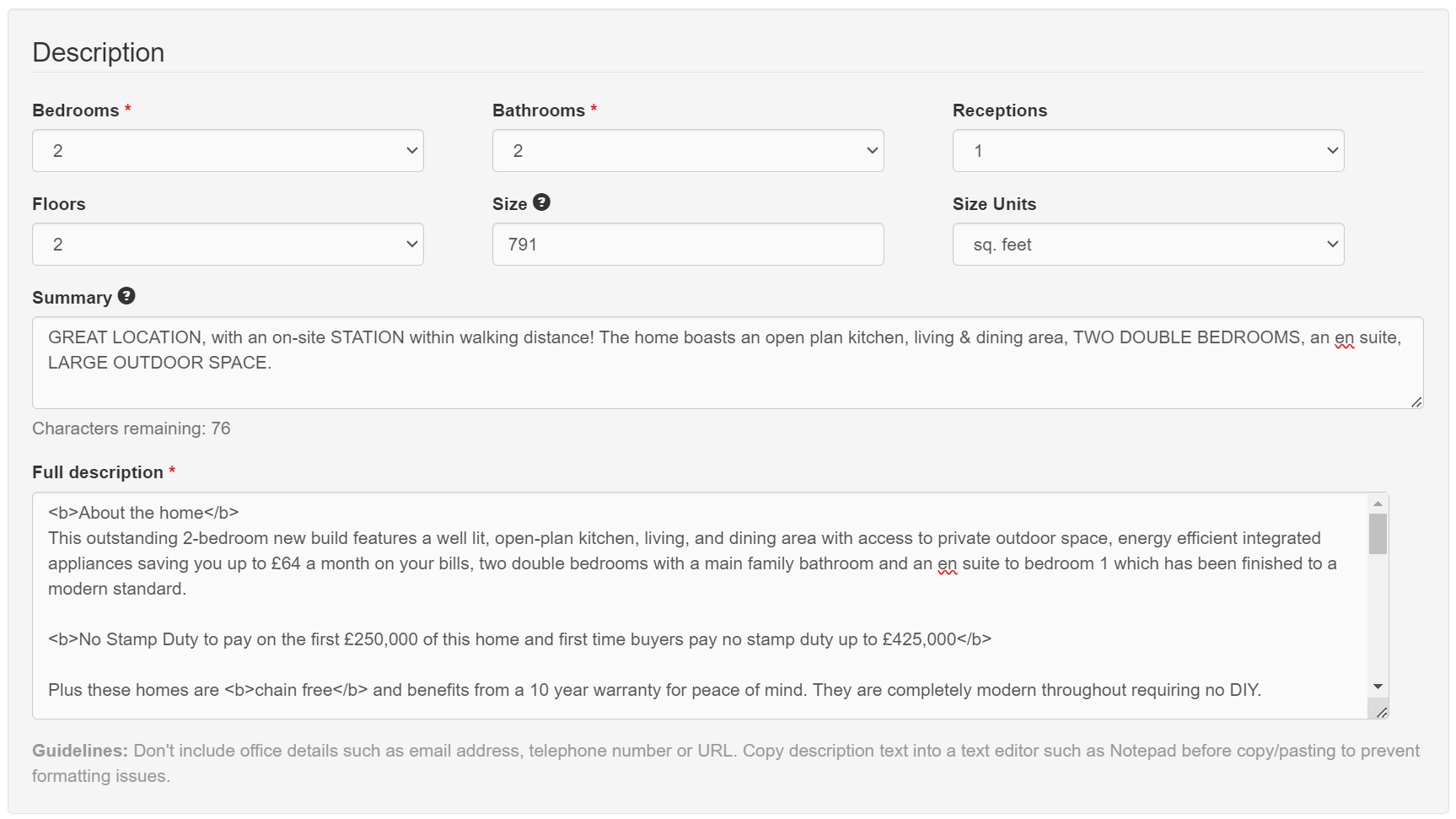Open the Size Units dropdown
This screenshot has height=819, width=1456.
click(1147, 244)
